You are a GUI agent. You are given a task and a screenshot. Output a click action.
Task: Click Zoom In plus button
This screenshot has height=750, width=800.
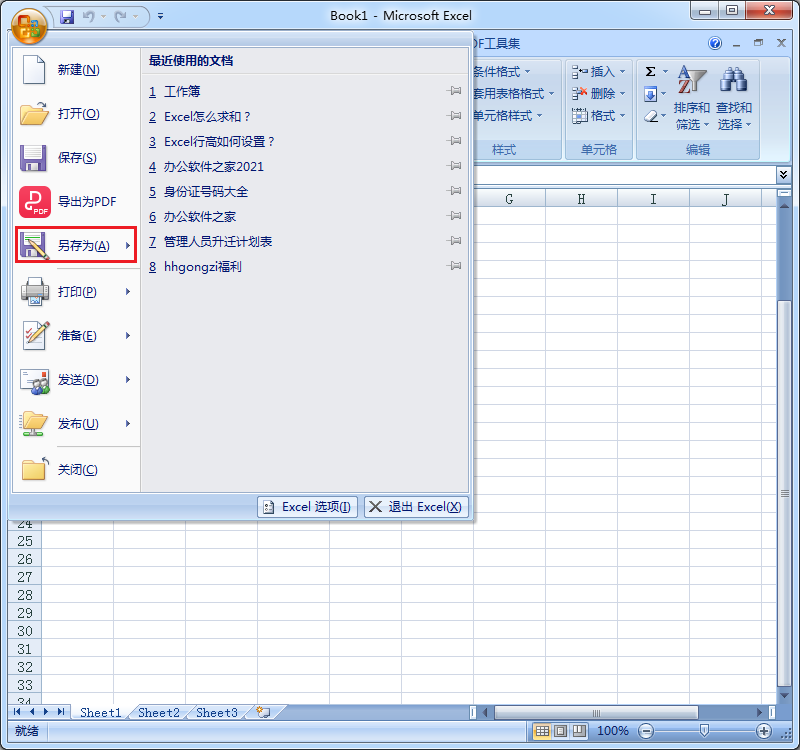tap(764, 732)
